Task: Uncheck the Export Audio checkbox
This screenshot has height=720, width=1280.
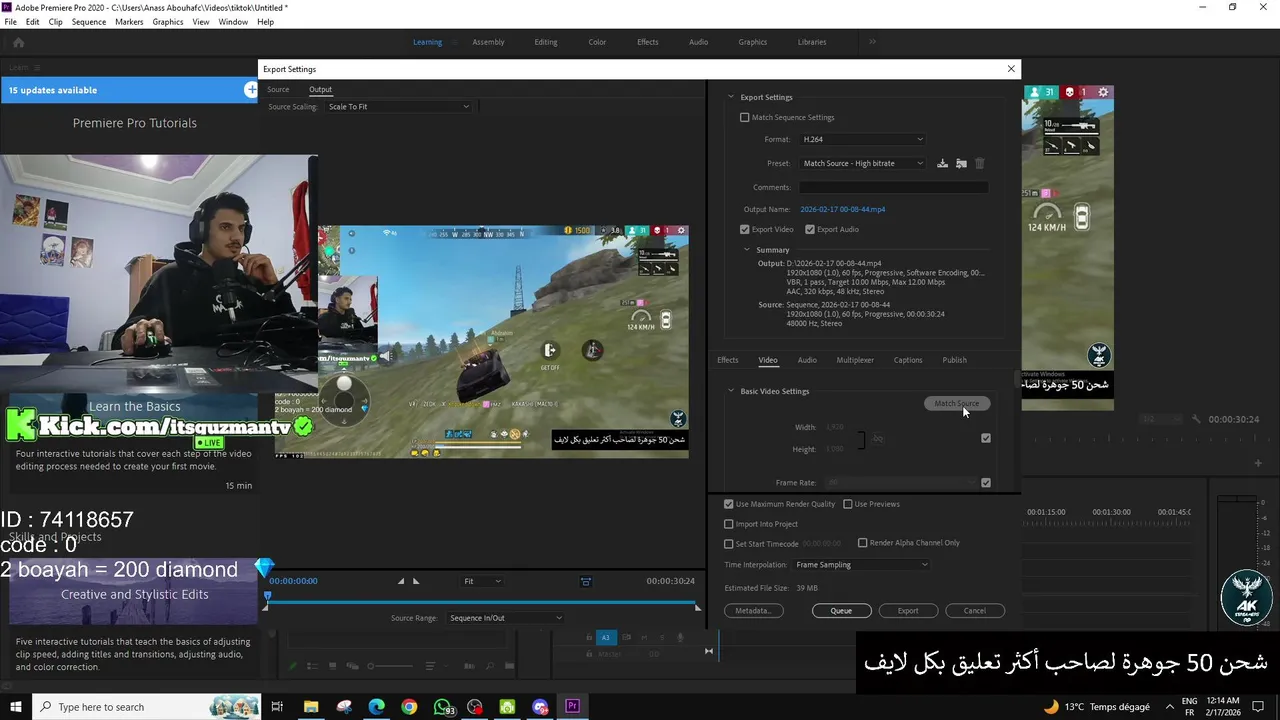Action: point(810,229)
